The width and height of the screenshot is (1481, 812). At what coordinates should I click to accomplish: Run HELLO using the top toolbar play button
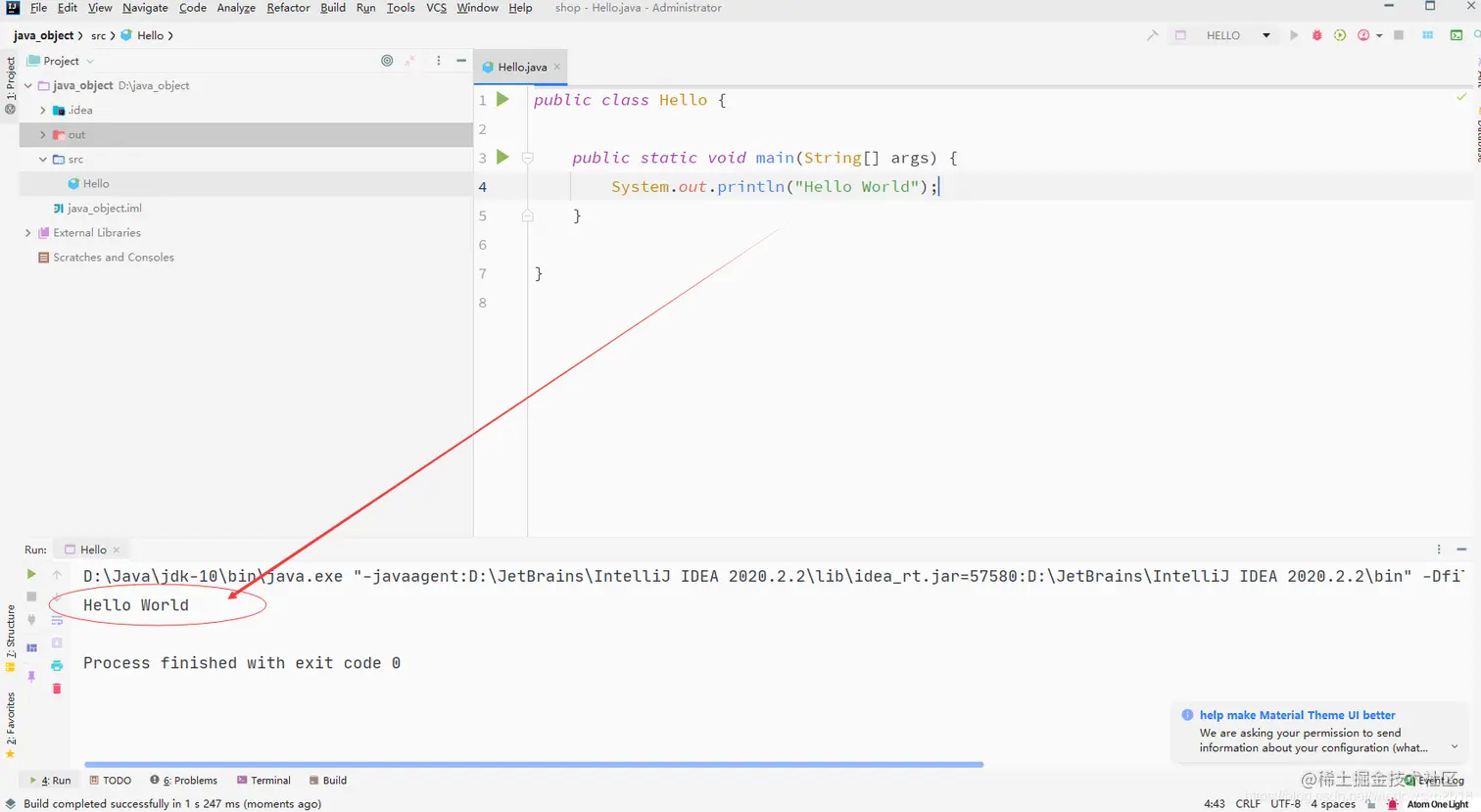pyautogui.click(x=1294, y=35)
